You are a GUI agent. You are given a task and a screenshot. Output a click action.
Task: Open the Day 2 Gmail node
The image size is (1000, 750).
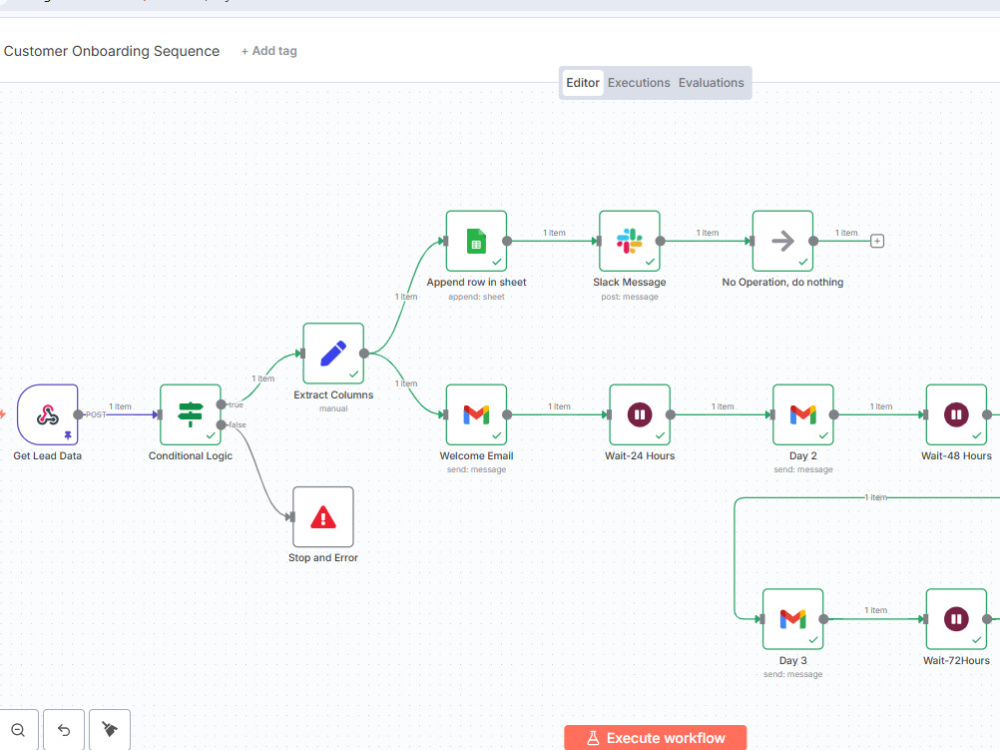[803, 415]
